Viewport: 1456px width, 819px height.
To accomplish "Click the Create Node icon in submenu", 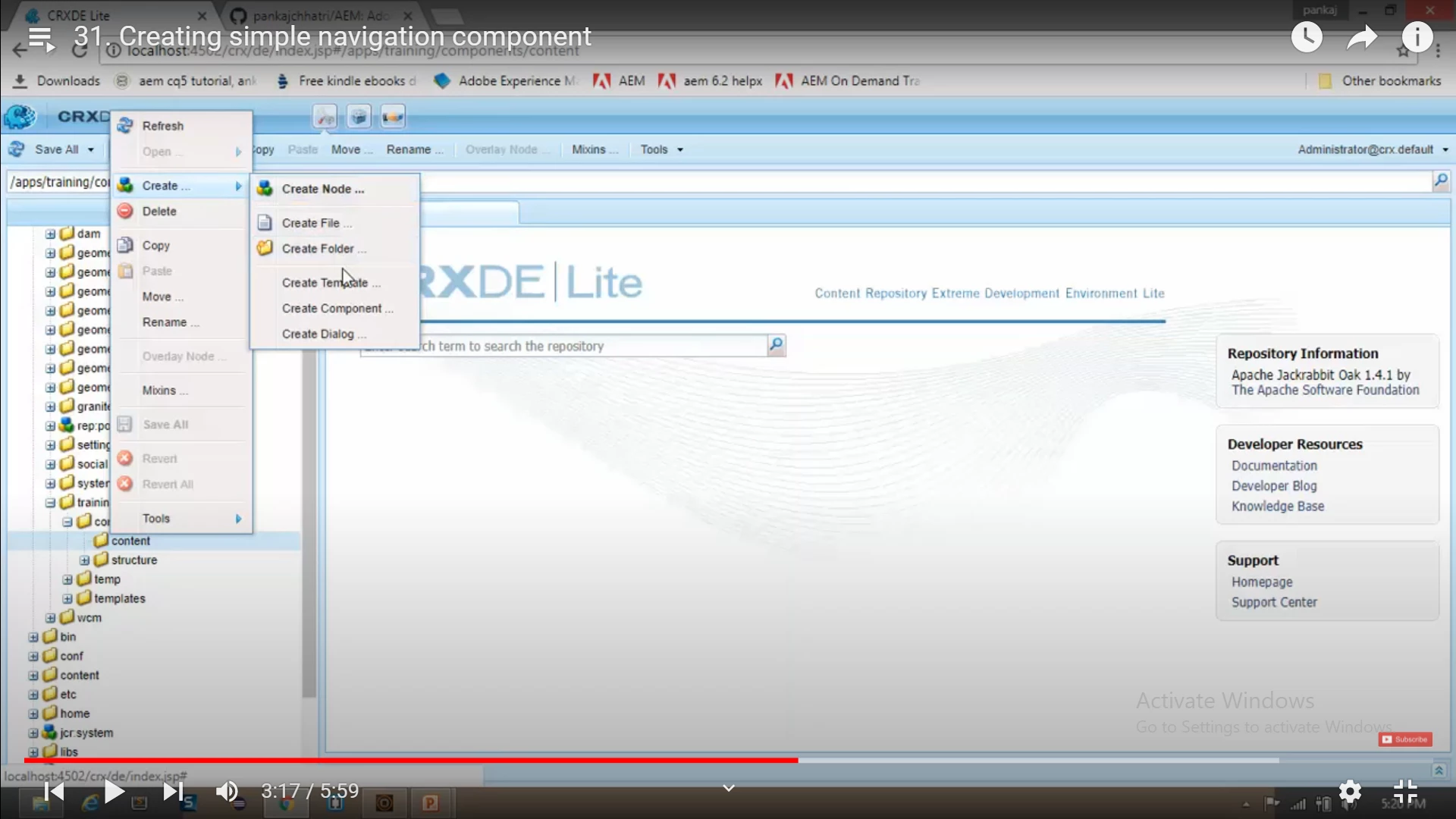I will click(265, 189).
